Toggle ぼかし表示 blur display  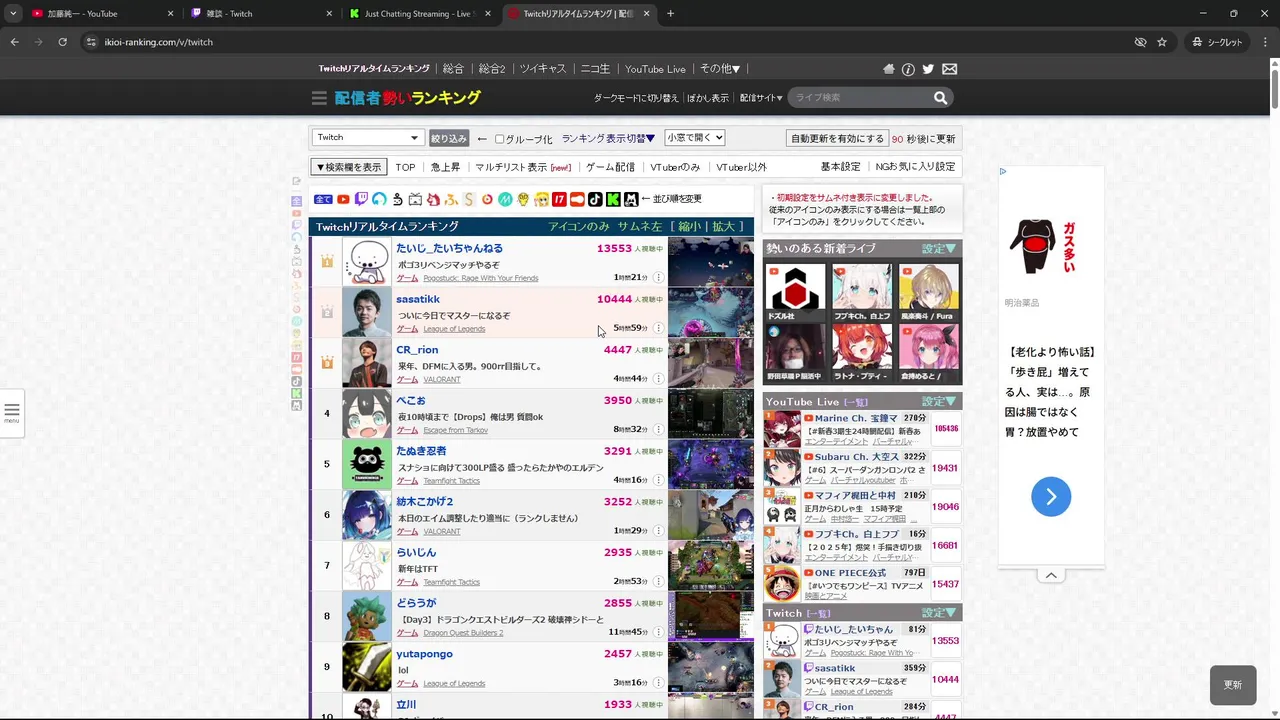pos(708,98)
